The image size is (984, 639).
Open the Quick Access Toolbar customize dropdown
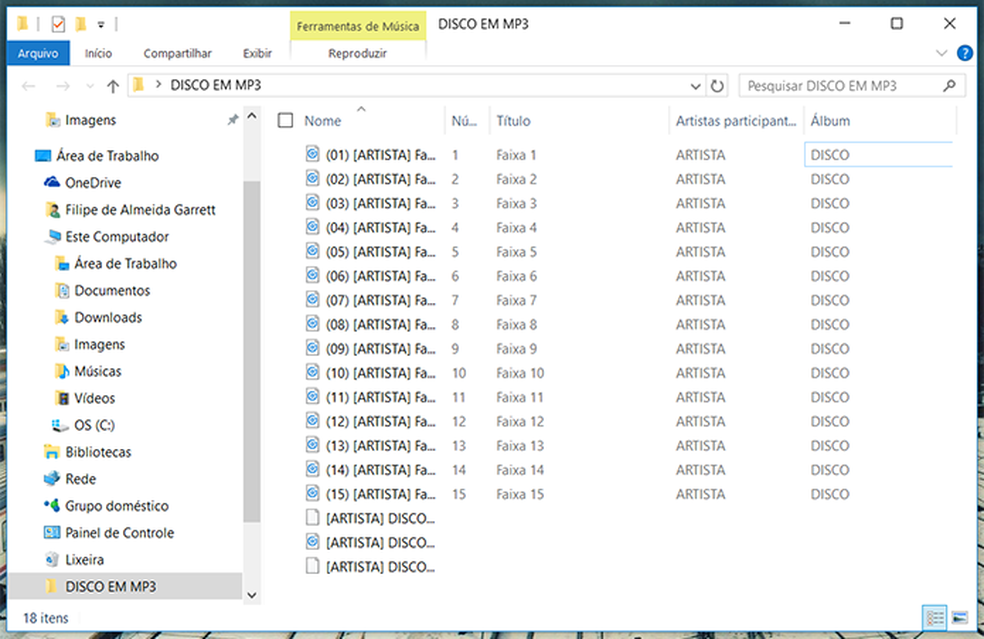coord(102,23)
